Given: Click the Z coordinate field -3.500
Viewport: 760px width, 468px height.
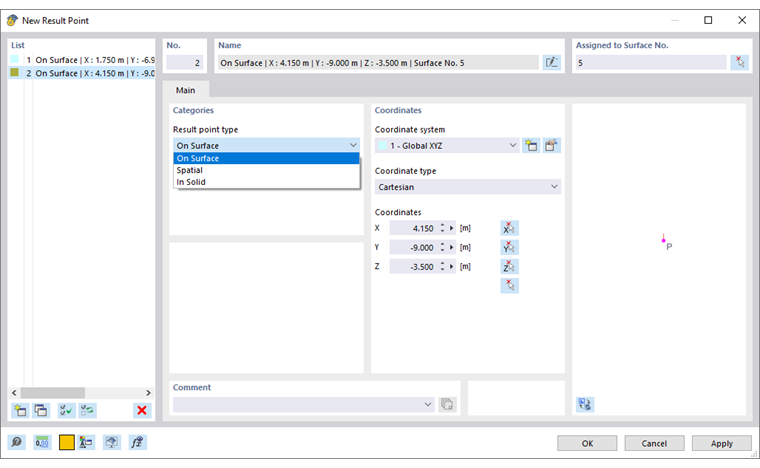Looking at the screenshot, I should (413, 266).
